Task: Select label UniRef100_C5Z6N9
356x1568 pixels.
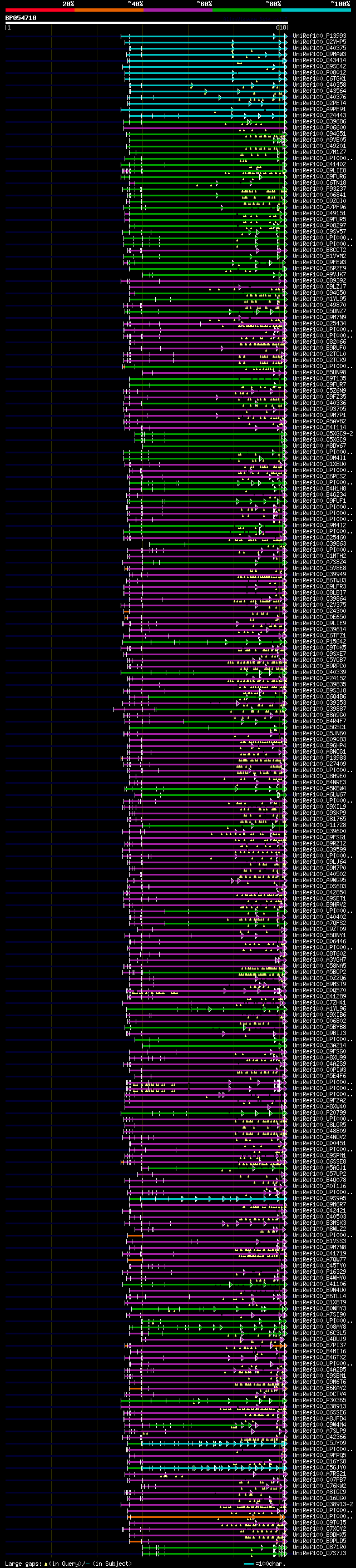Action: [319, 391]
